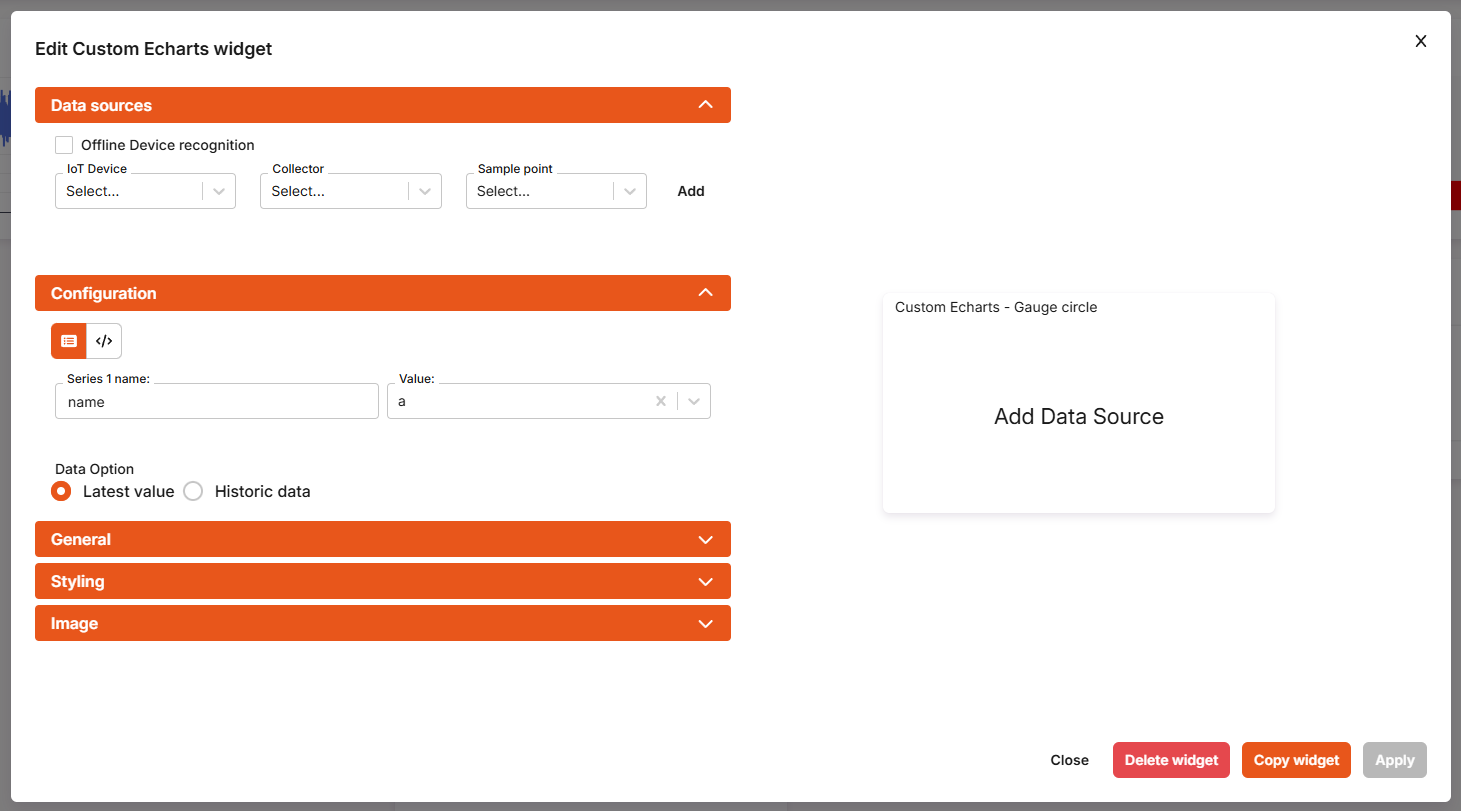Click the Edit Custom Echarts widget heading

point(153,48)
